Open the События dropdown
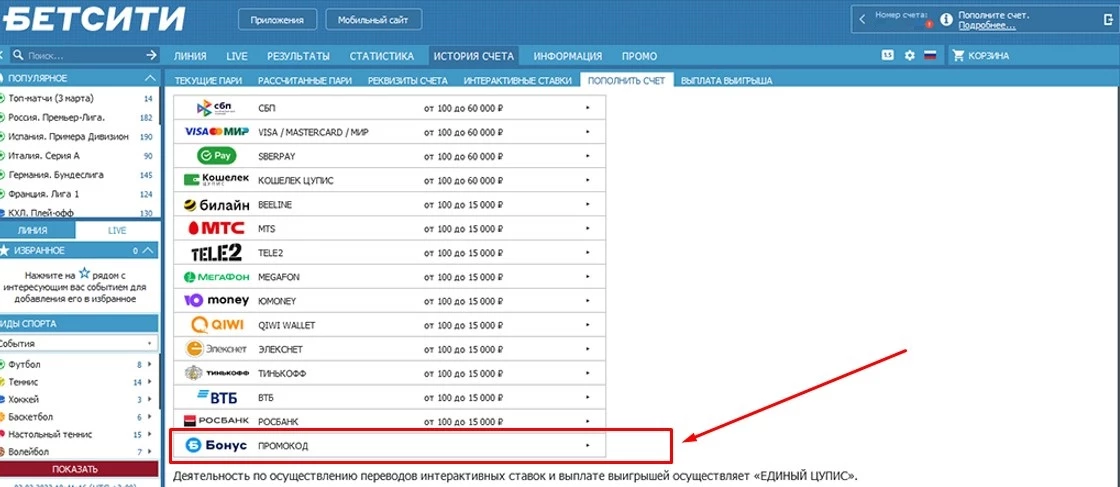The width and height of the screenshot is (1120, 487). tap(78, 343)
